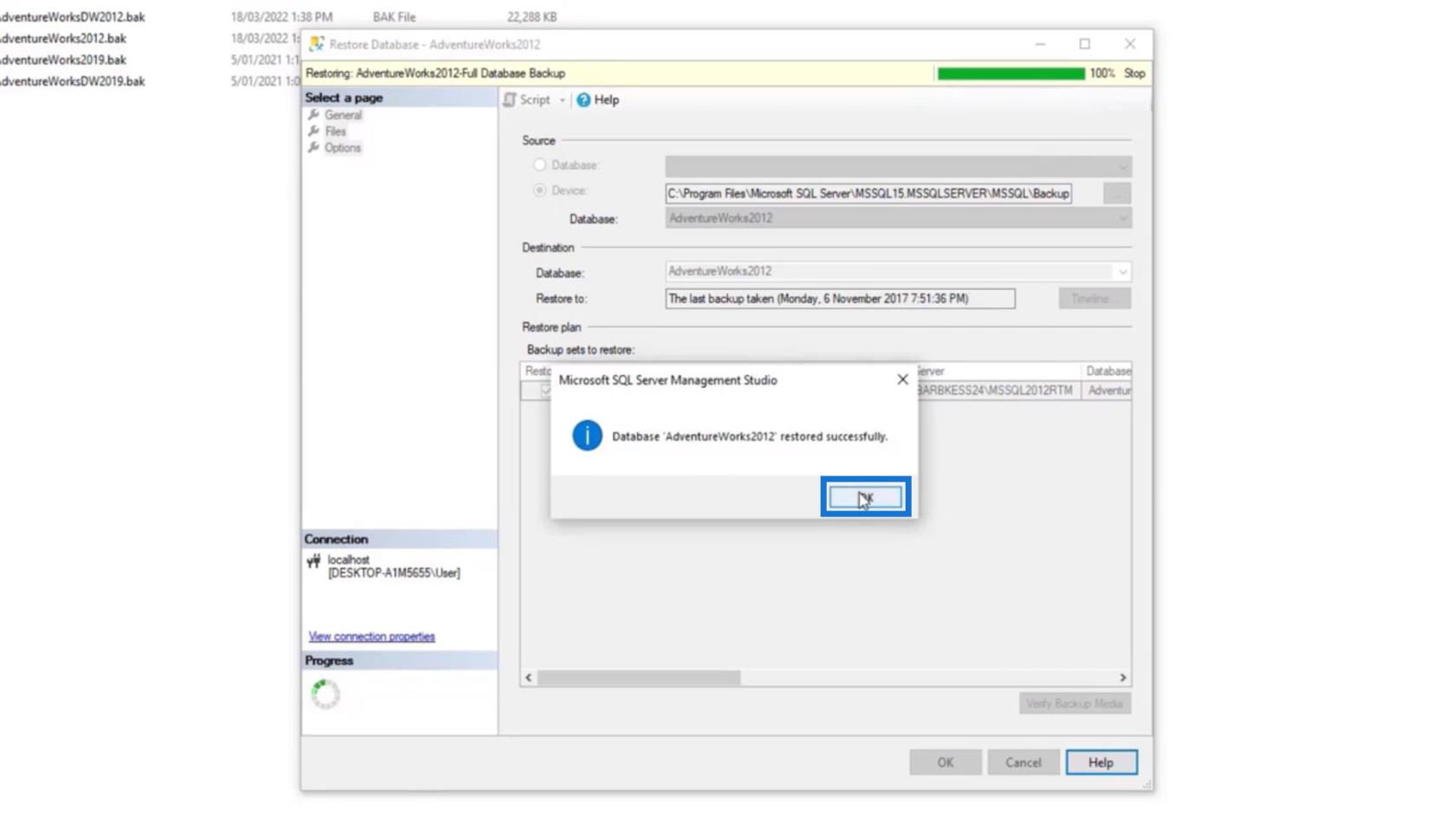Select the Device source radio button
1456x817 pixels.
coord(540,191)
